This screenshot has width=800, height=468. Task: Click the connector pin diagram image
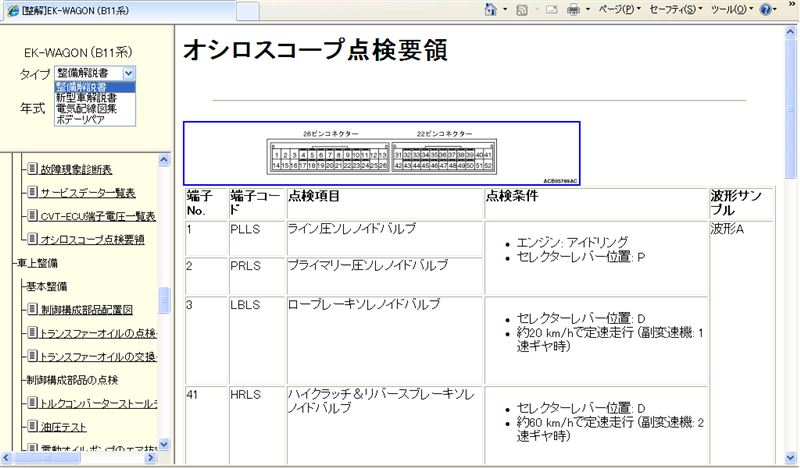[x=382, y=153]
